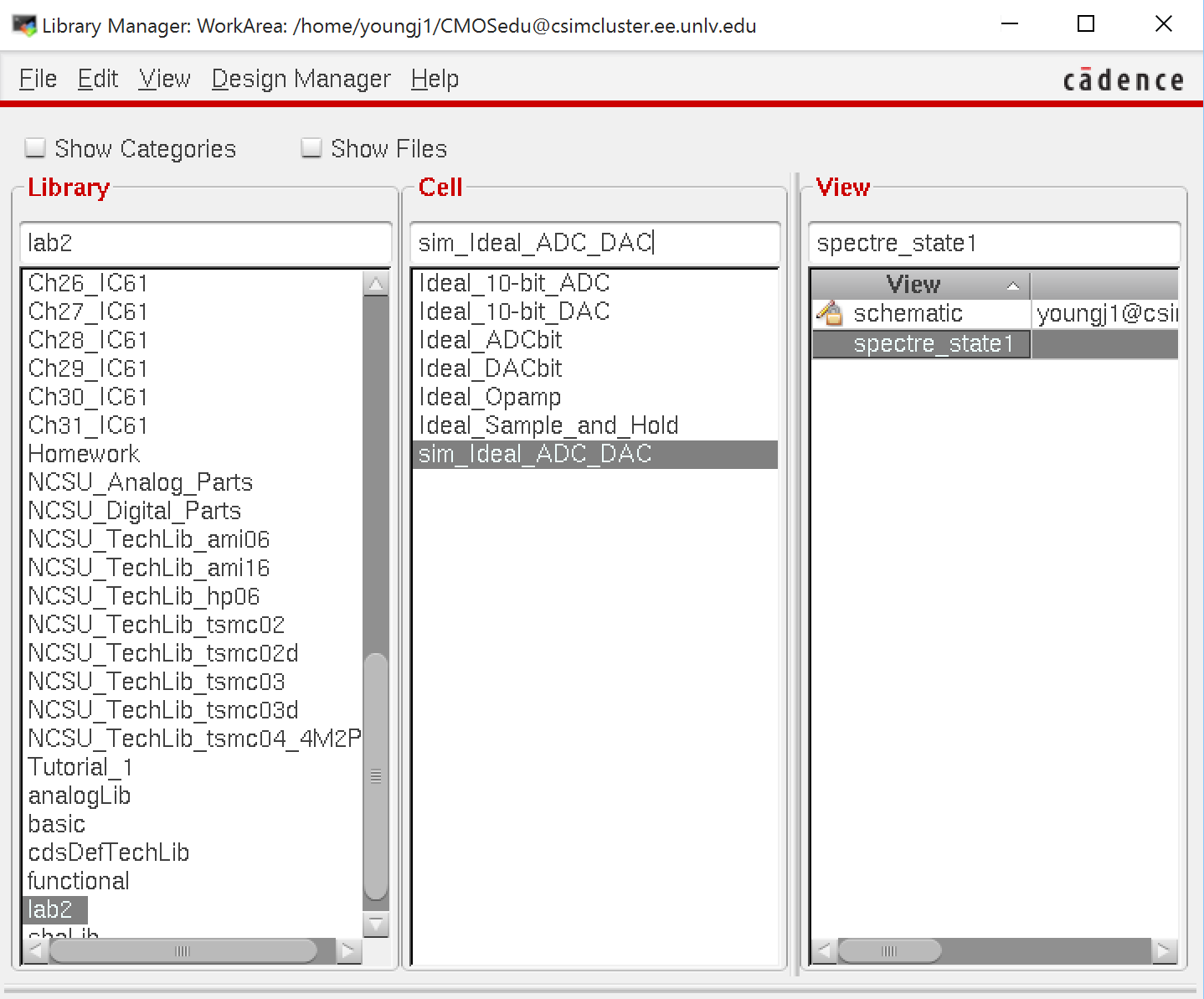Image resolution: width=1204 pixels, height=999 pixels.
Task: Enable the Show Categories checkbox
Action: point(35,147)
